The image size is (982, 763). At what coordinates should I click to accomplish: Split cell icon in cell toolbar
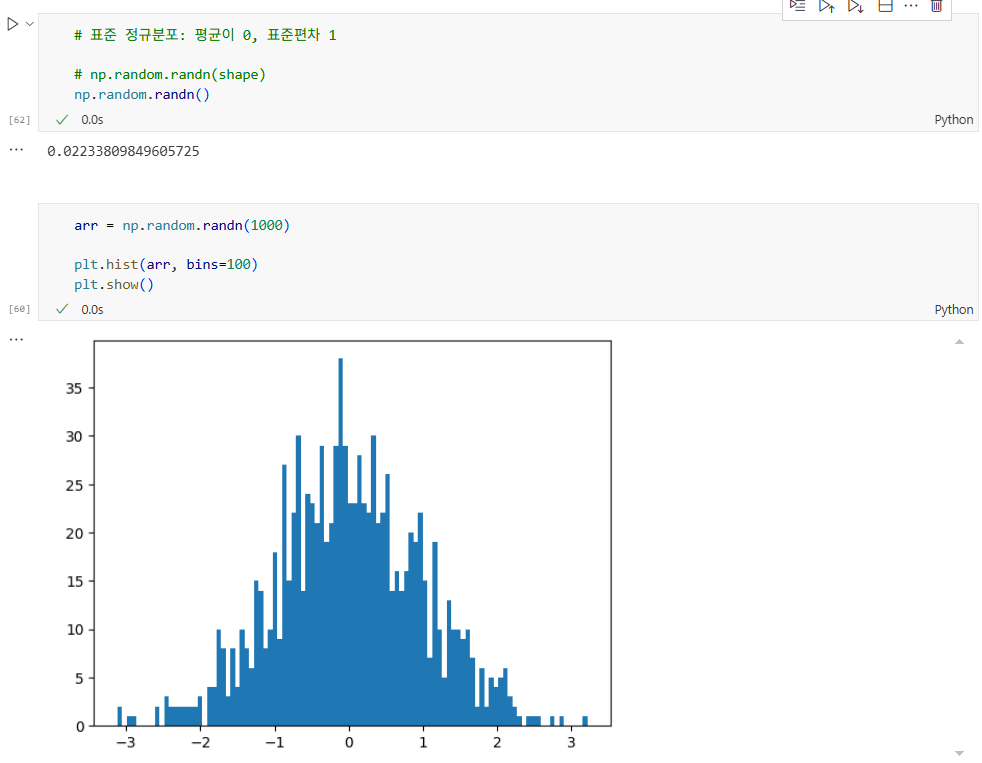click(x=885, y=6)
